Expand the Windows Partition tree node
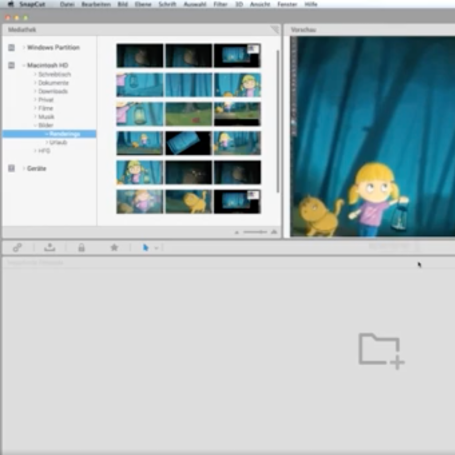This screenshot has height=455, width=455. click(x=24, y=48)
